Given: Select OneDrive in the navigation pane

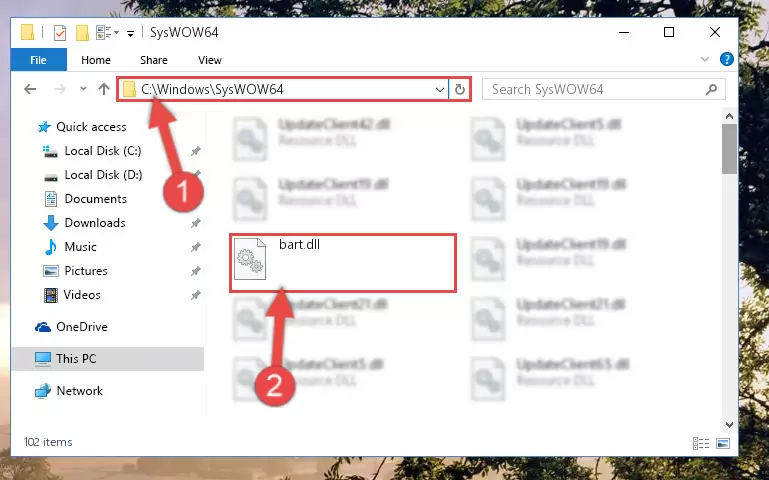Looking at the screenshot, I should point(81,327).
